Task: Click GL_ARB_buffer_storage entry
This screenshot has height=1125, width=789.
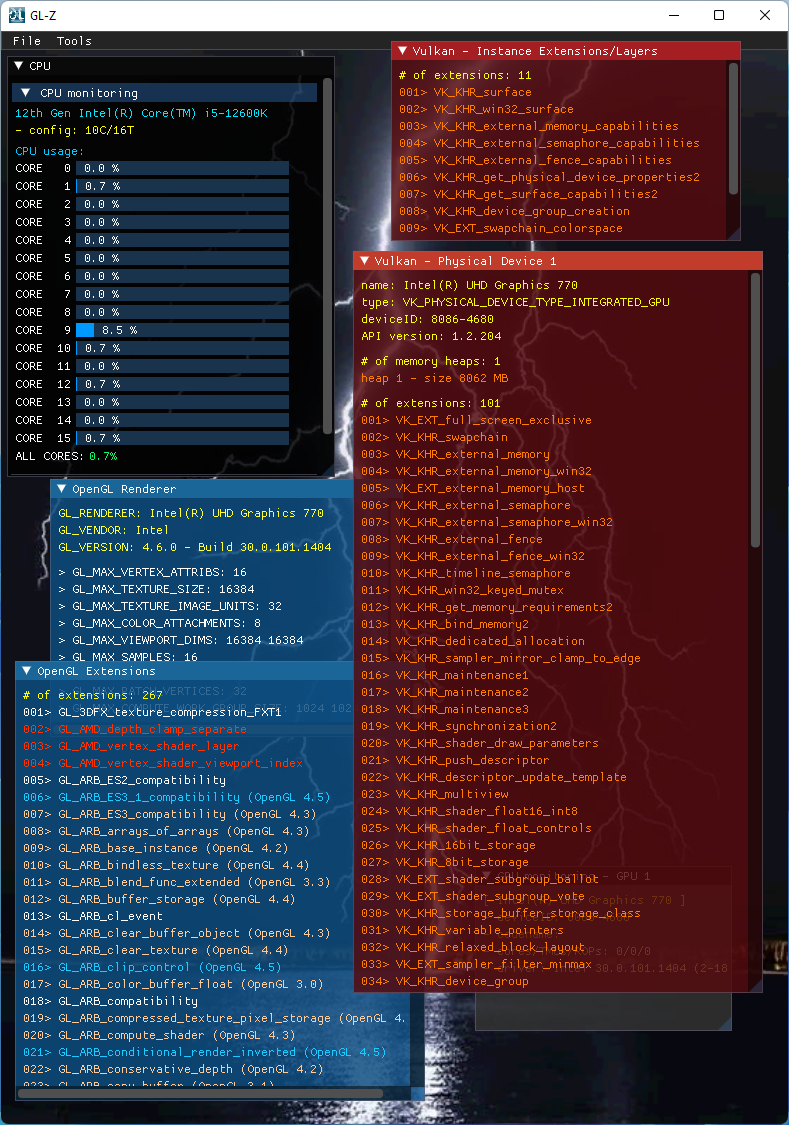Action: click(159, 899)
